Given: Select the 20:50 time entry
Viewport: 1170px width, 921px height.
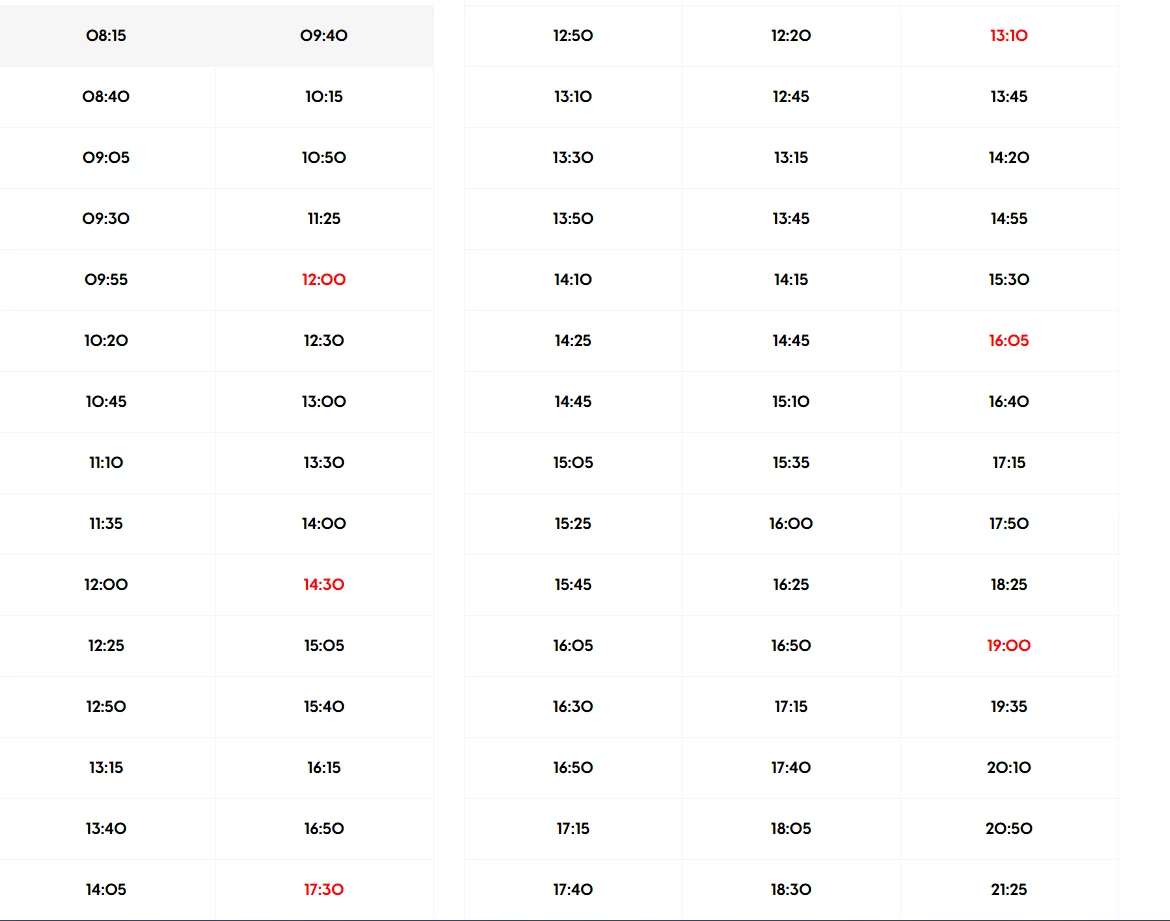Looking at the screenshot, I should 1009,829.
